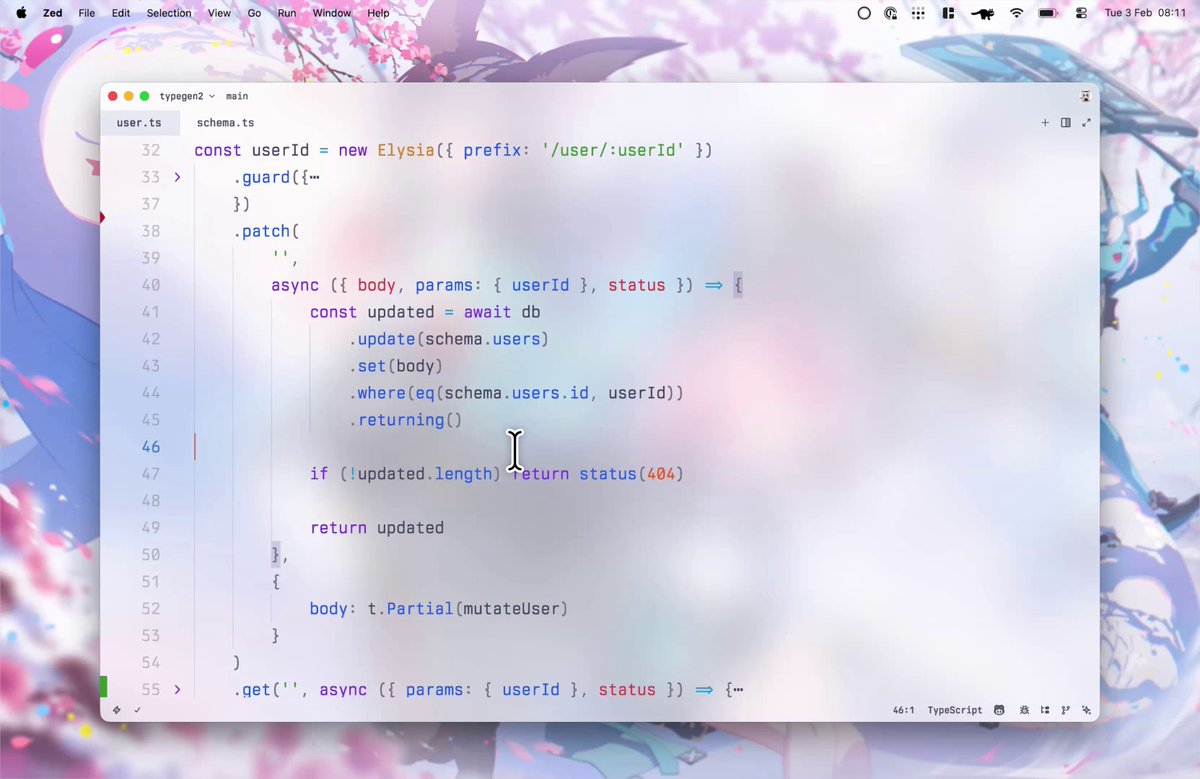Click line number 52 in the gutter
This screenshot has height=779, width=1200.
click(x=150, y=608)
